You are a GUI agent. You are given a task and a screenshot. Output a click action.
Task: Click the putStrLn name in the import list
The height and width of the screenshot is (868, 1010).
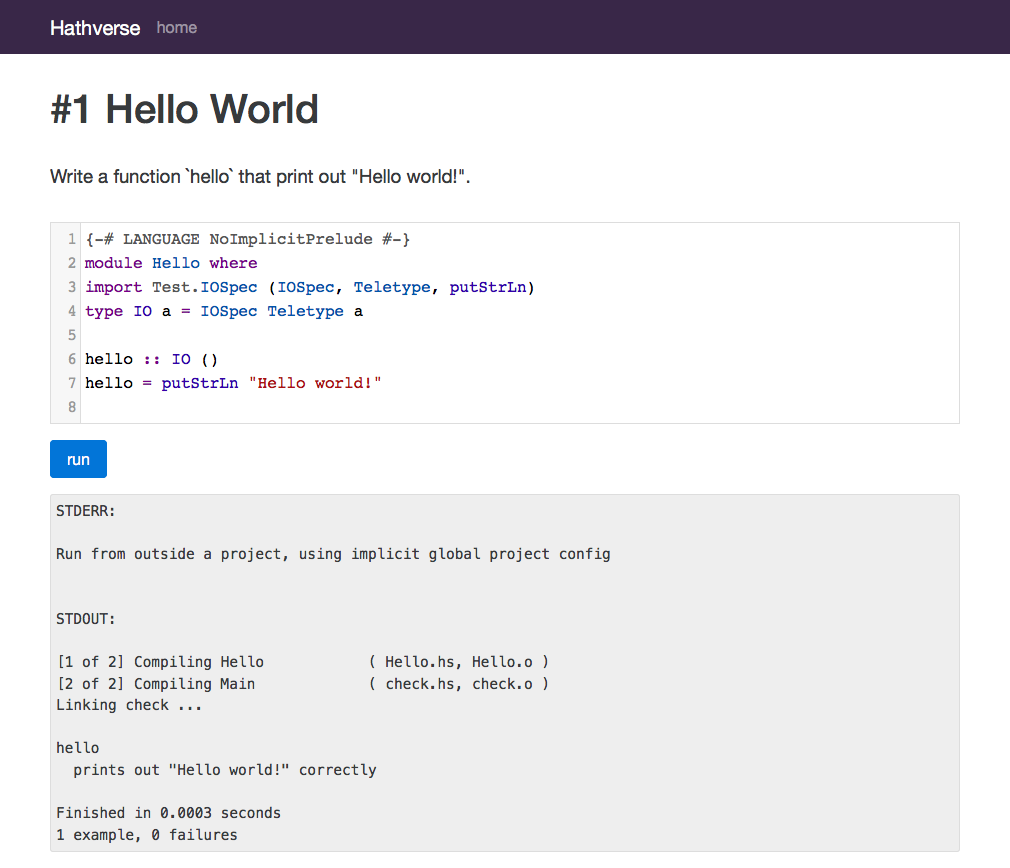(x=488, y=287)
